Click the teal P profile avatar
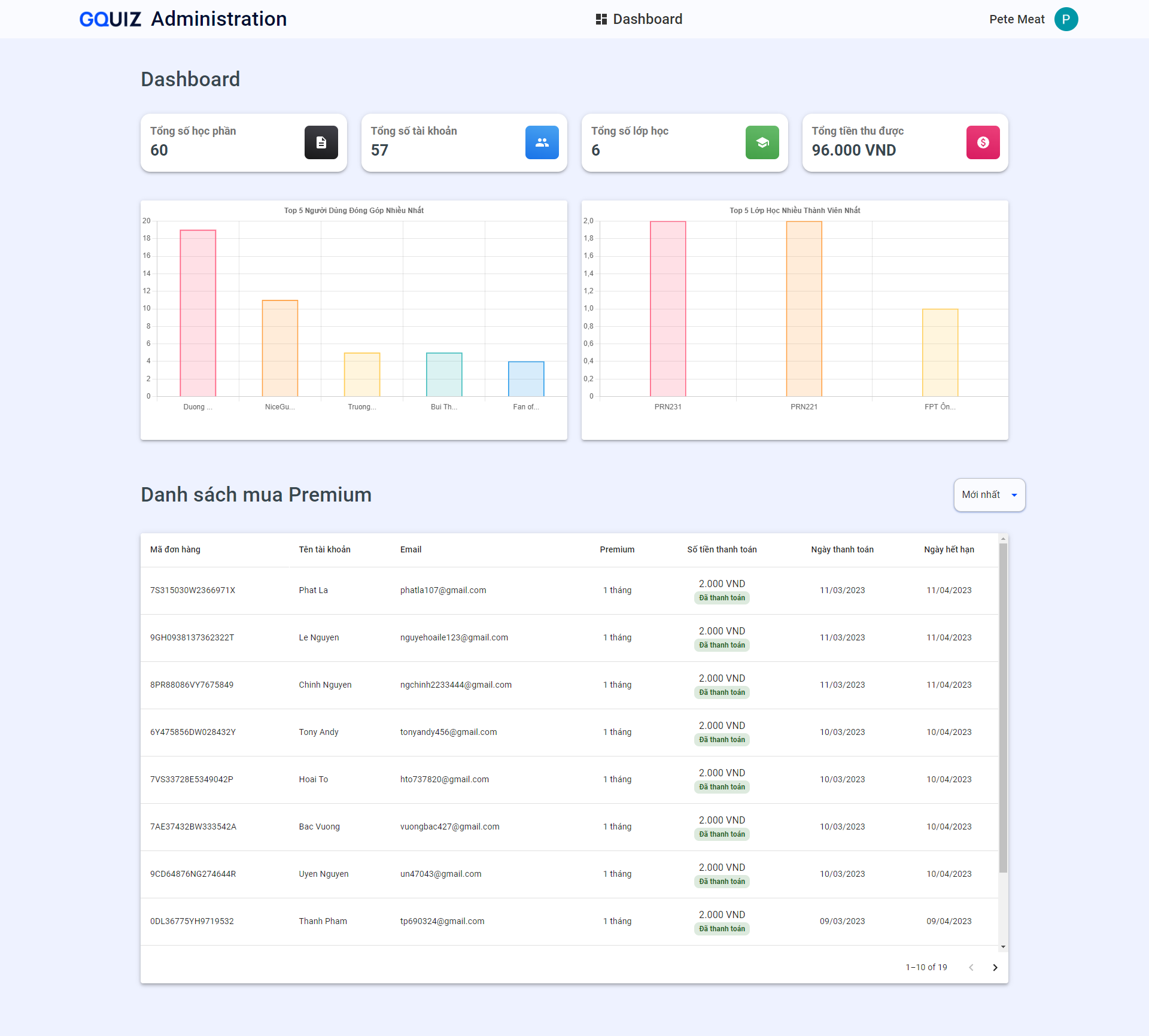The height and width of the screenshot is (1036, 1149). 1066,19
